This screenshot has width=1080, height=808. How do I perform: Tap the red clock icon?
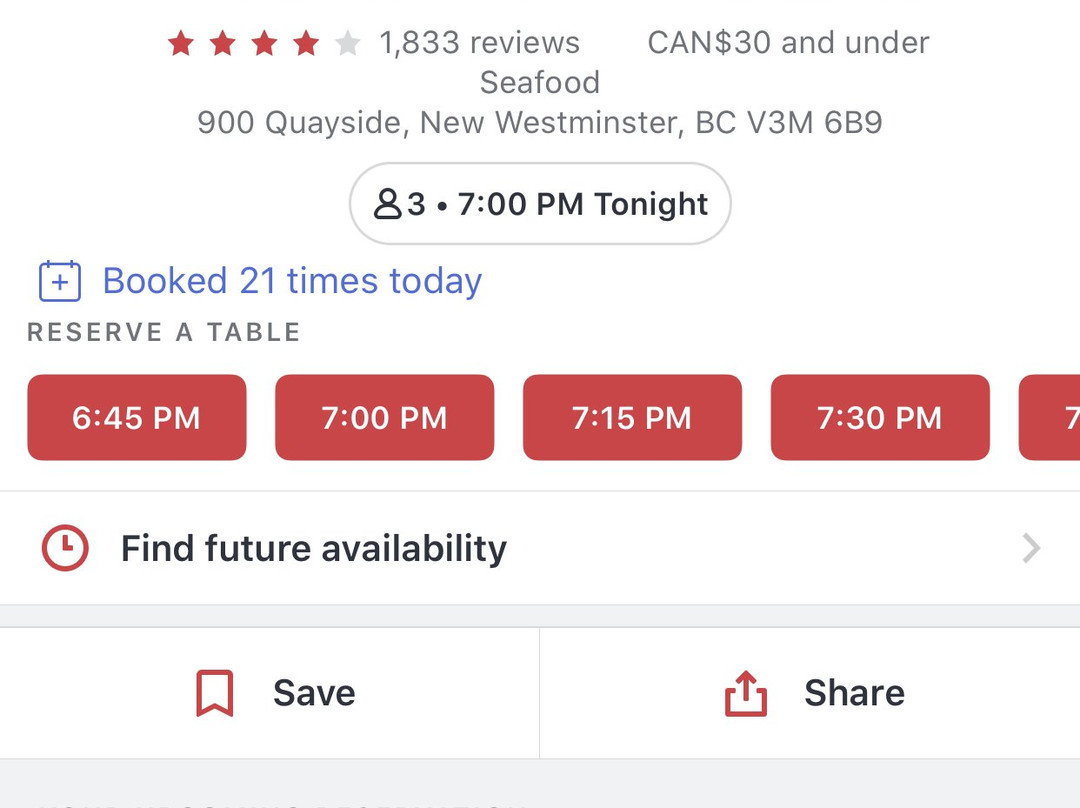click(65, 548)
